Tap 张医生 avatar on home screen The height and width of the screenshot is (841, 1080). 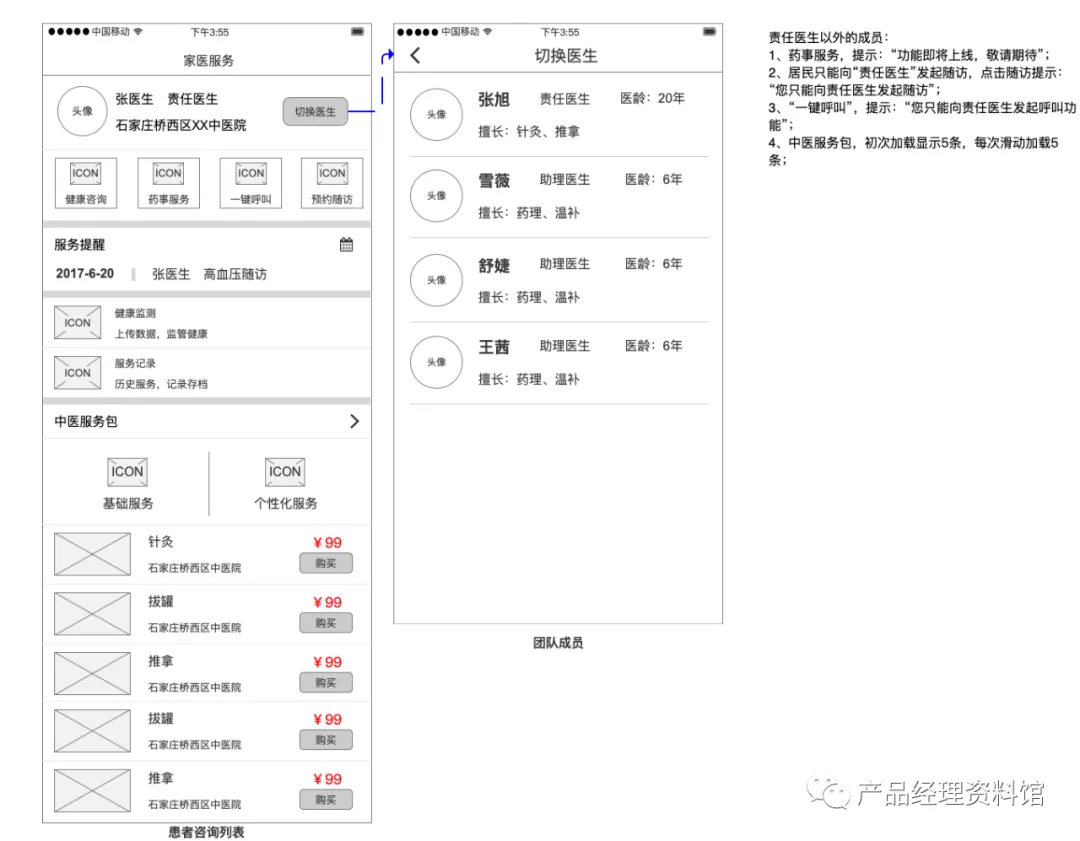[x=83, y=111]
